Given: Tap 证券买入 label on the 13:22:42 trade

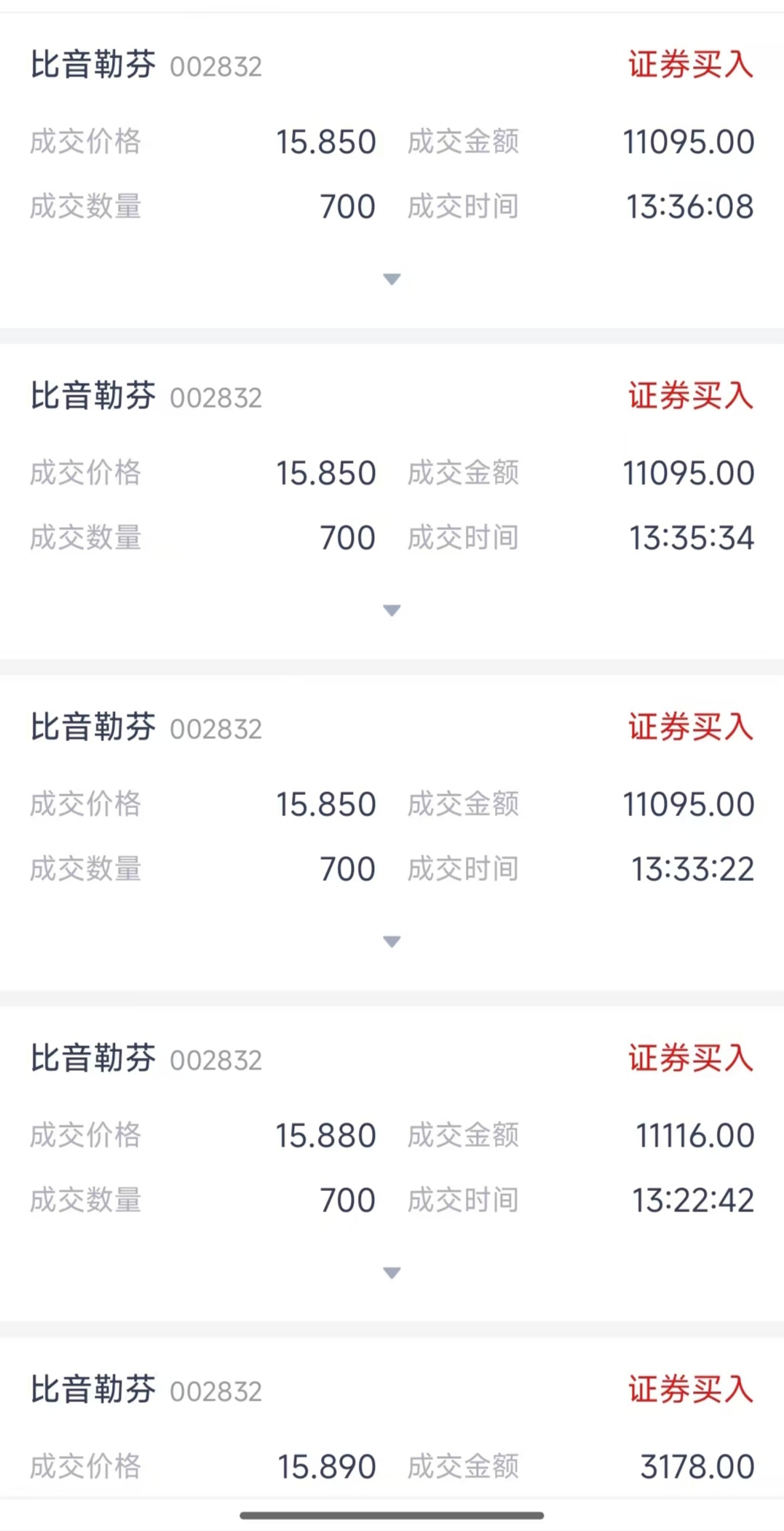Looking at the screenshot, I should click(690, 1059).
